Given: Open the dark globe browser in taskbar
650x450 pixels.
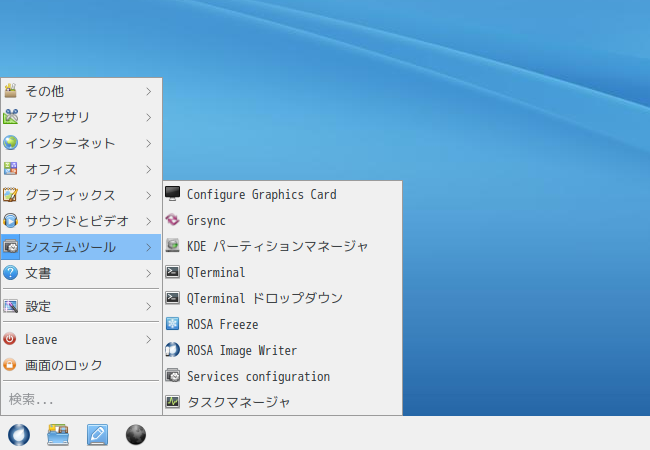Looking at the screenshot, I should [x=136, y=435].
